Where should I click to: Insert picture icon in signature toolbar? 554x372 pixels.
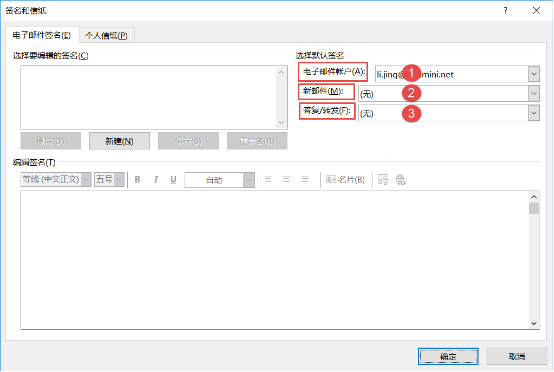click(383, 180)
